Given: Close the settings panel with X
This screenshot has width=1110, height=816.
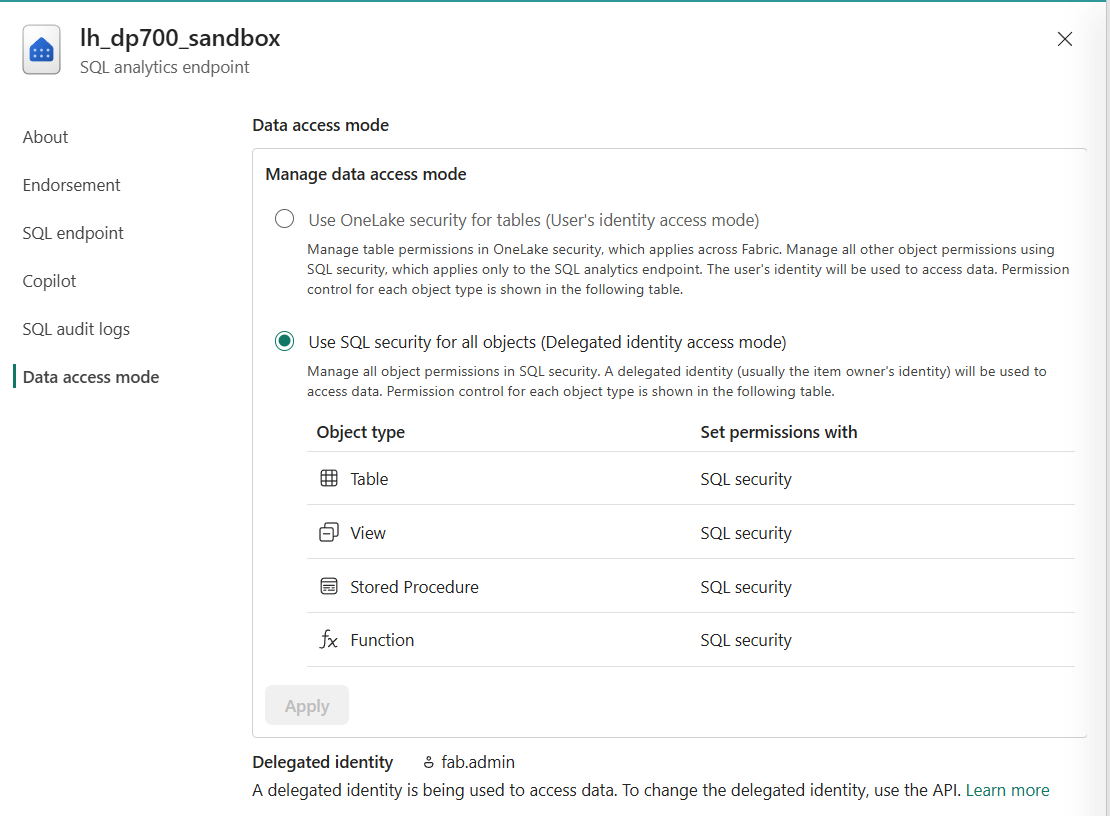Looking at the screenshot, I should 1065,39.
